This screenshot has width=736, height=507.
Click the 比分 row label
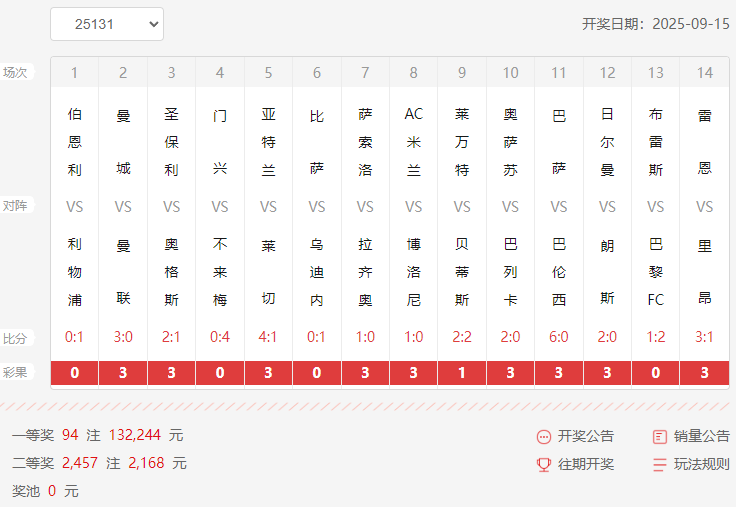click(15, 338)
